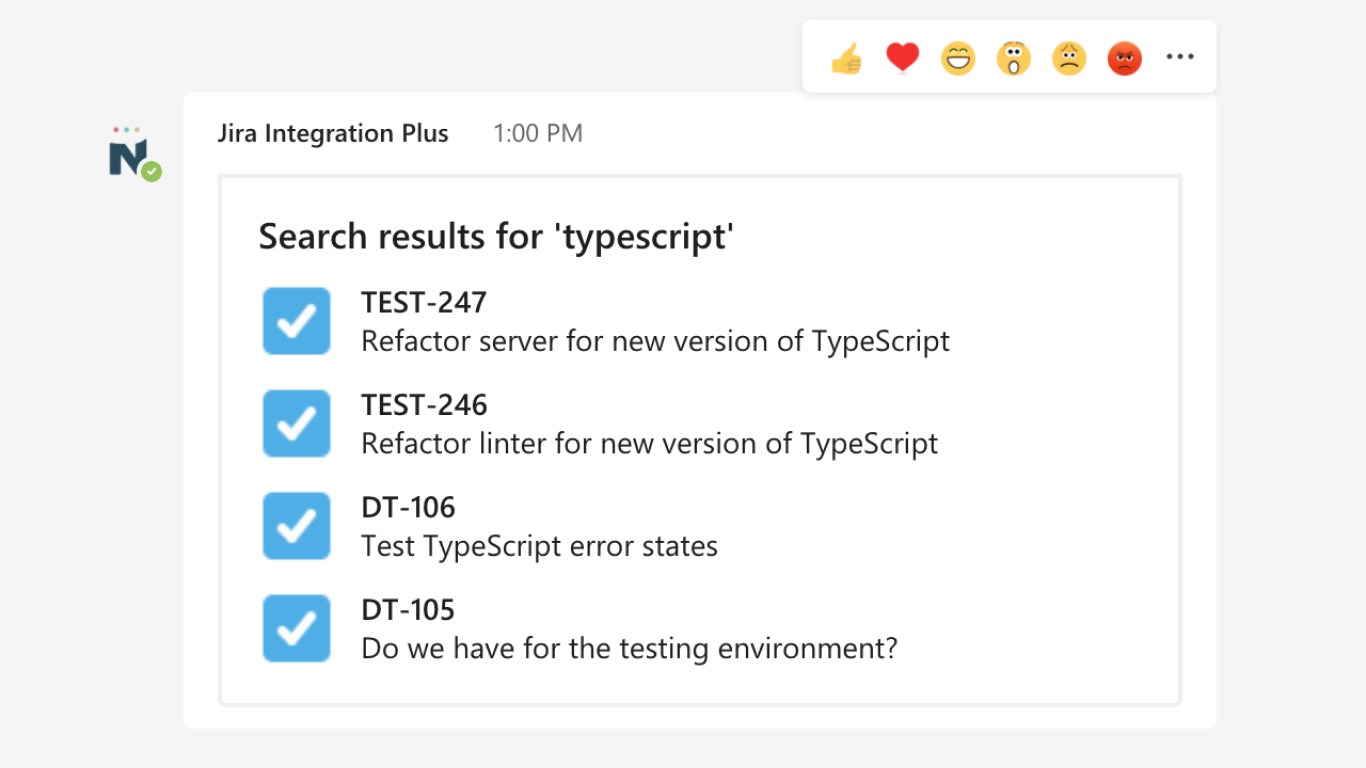The height and width of the screenshot is (768, 1366).
Task: Click the DT-106 task checkmark icon
Action: (x=296, y=526)
